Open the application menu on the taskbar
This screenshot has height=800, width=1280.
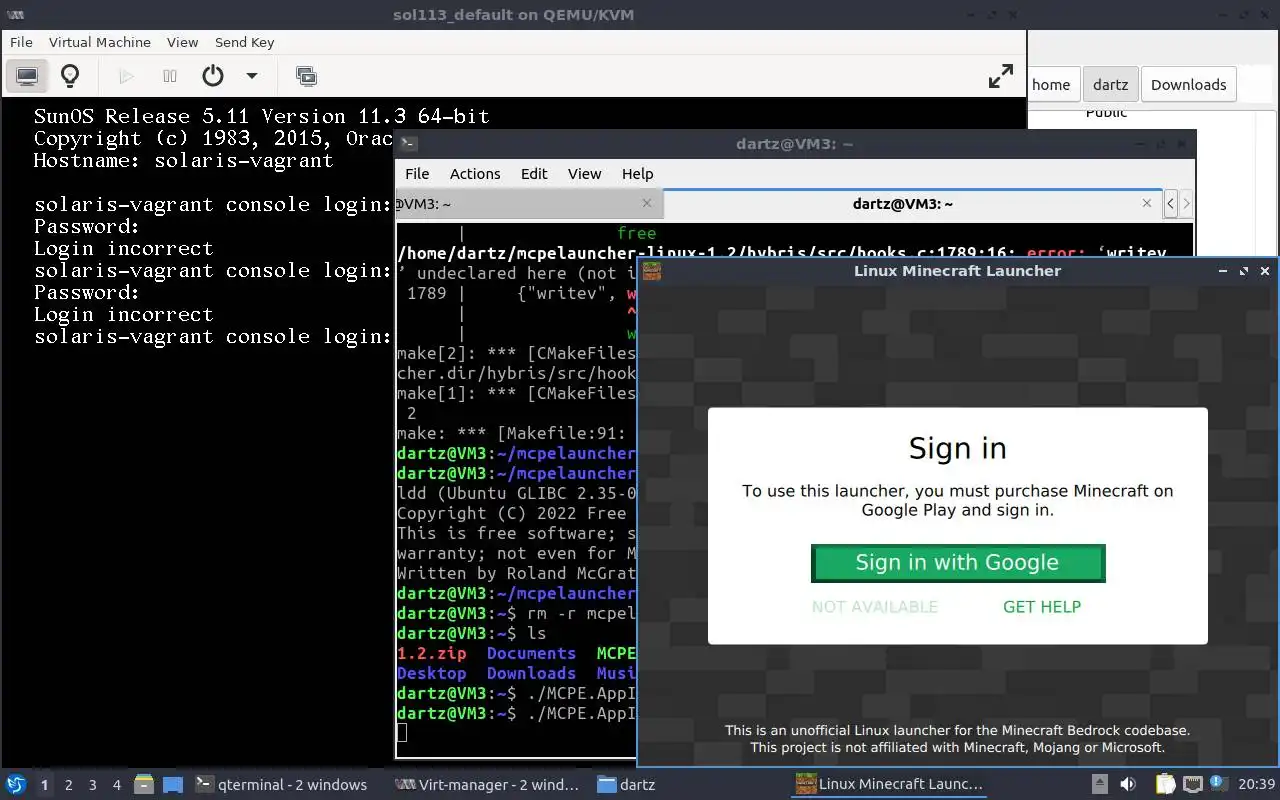pos(15,784)
